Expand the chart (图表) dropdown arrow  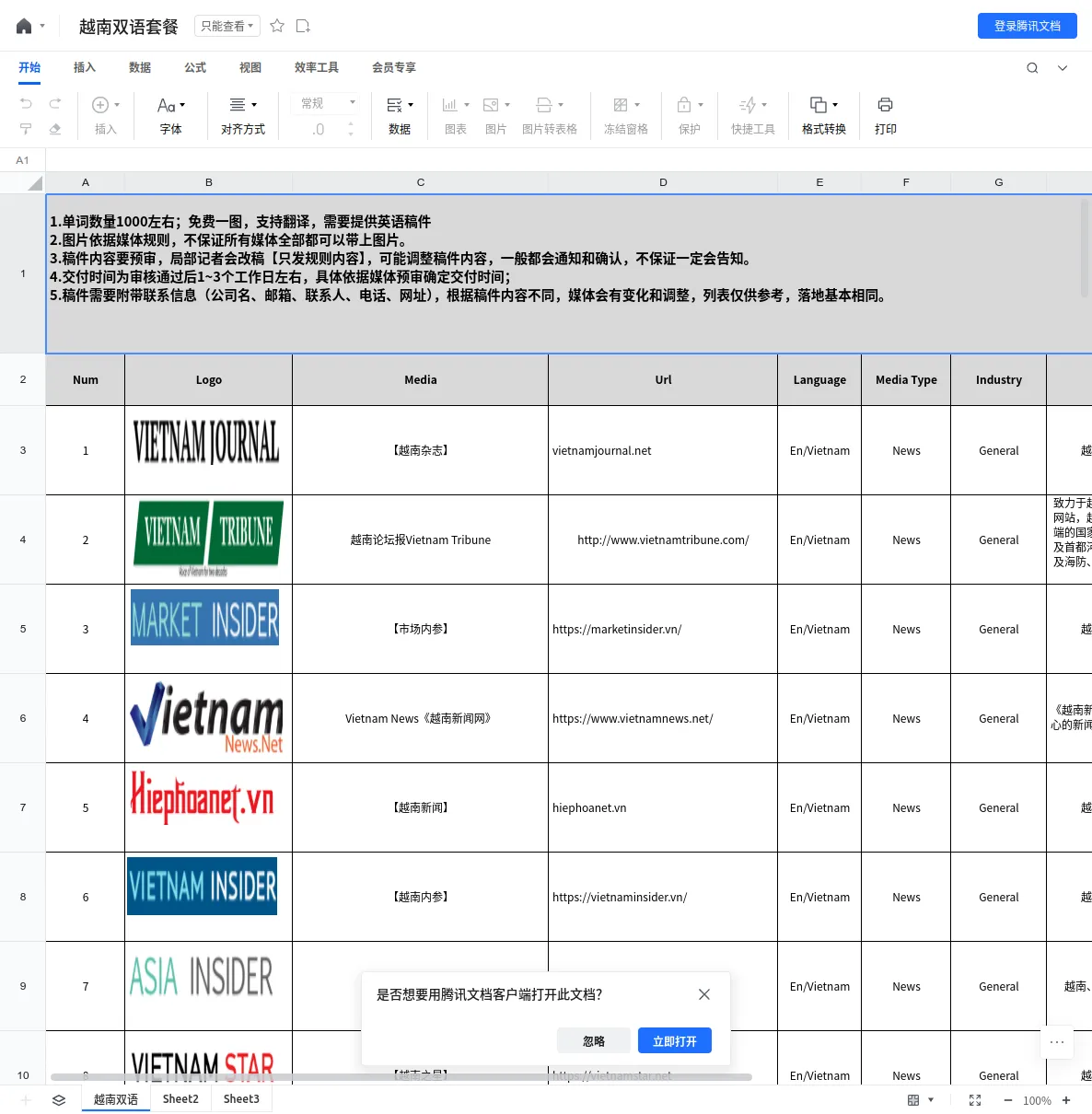pos(467,105)
